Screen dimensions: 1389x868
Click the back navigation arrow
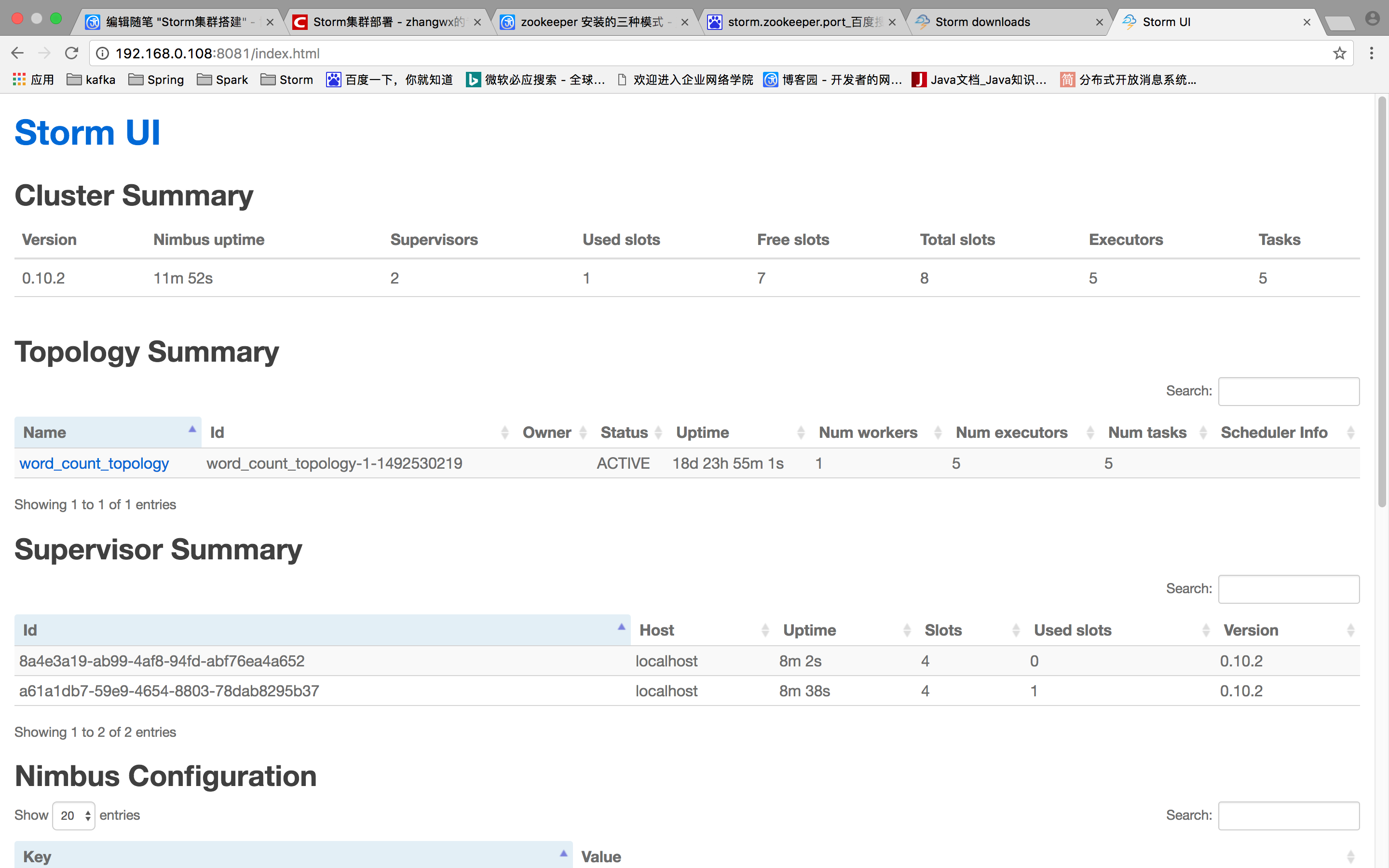coord(17,54)
